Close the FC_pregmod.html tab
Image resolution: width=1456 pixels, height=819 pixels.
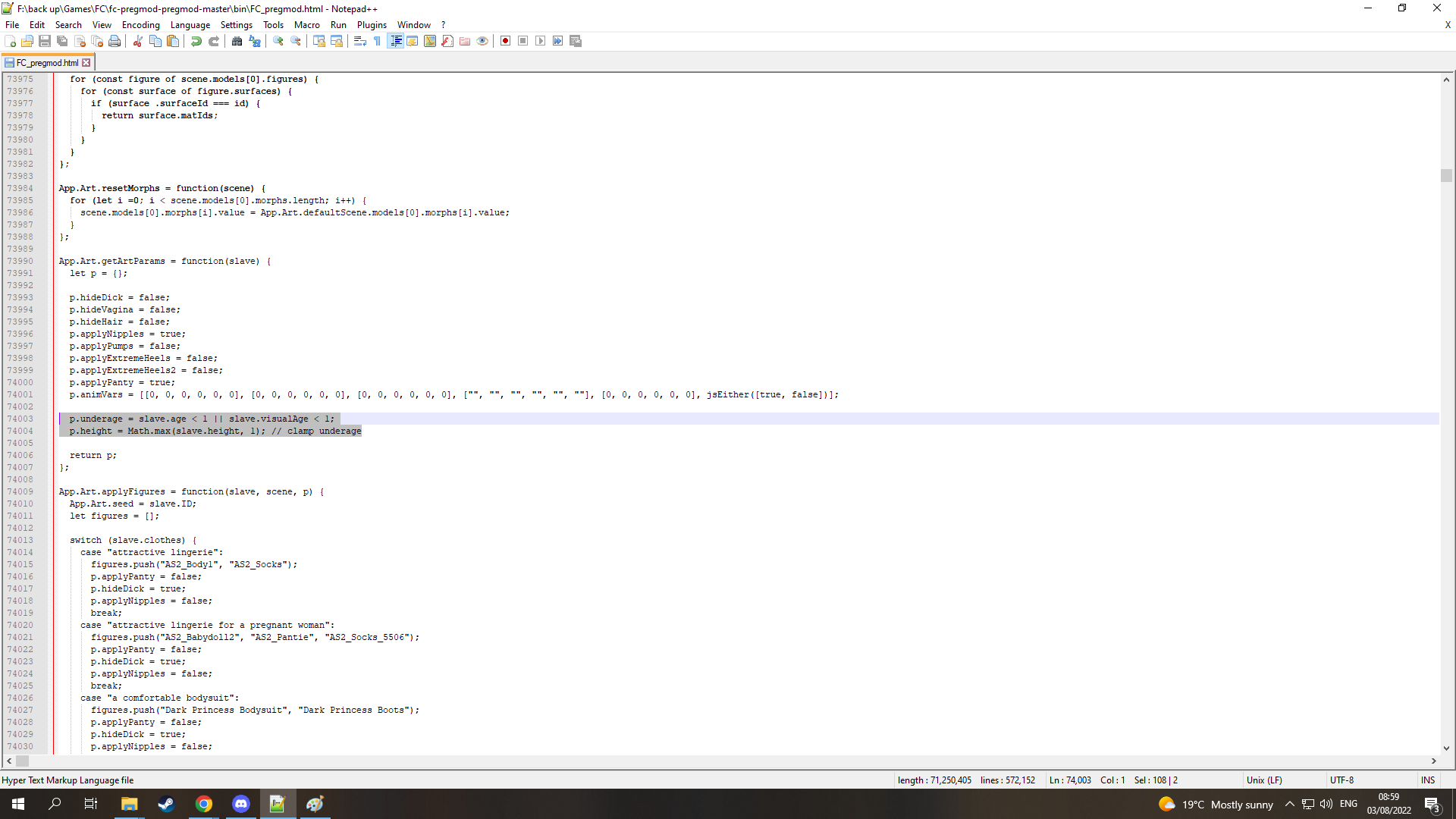coord(86,63)
